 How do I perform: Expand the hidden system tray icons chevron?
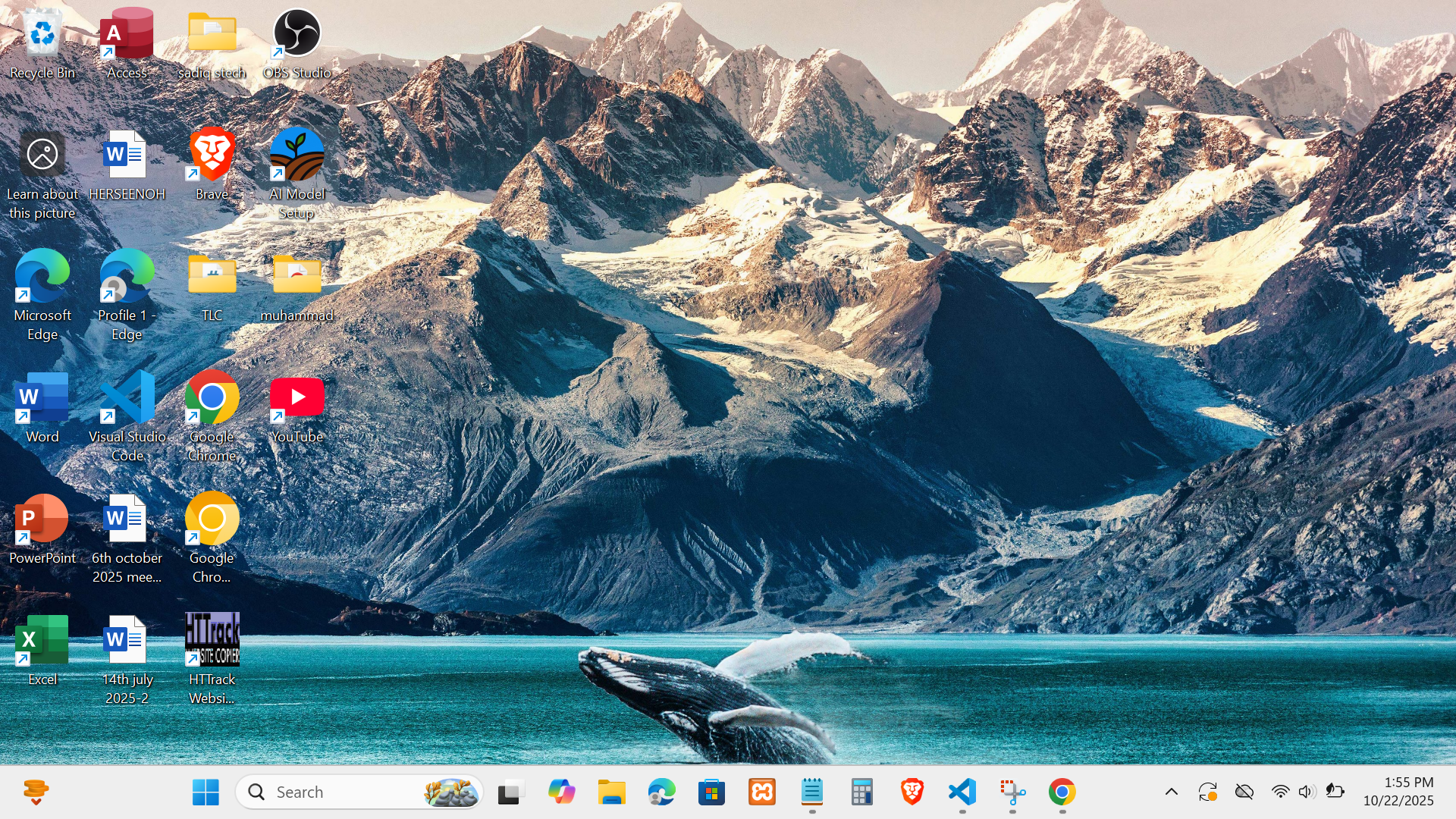(x=1171, y=792)
